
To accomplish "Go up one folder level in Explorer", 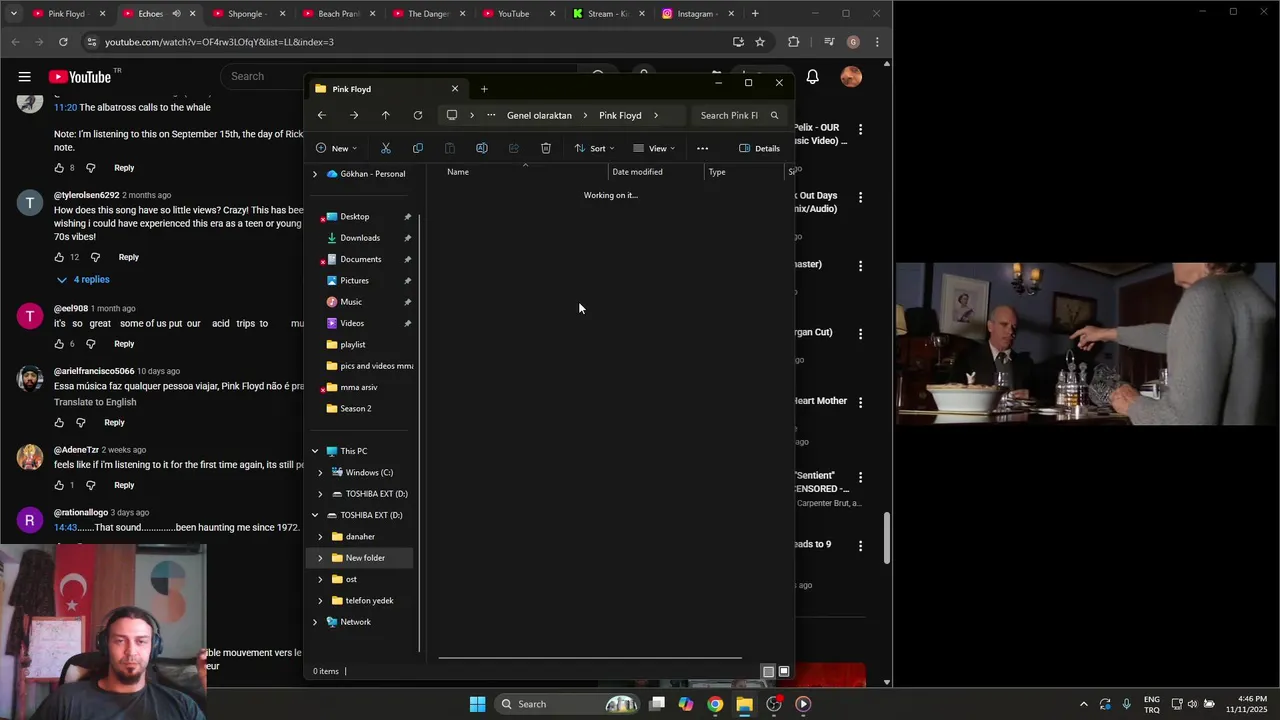I will [385, 115].
